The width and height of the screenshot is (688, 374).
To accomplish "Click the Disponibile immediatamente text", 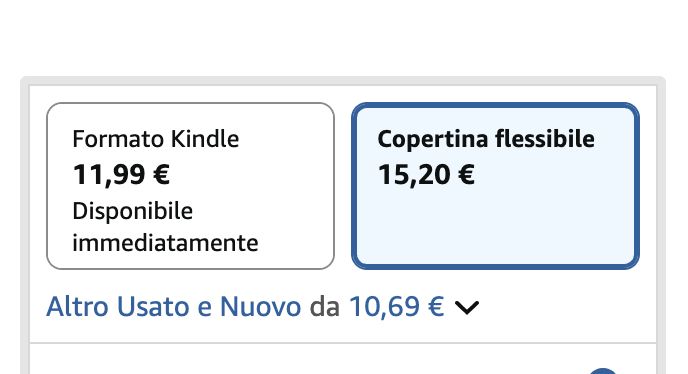I will point(165,227).
